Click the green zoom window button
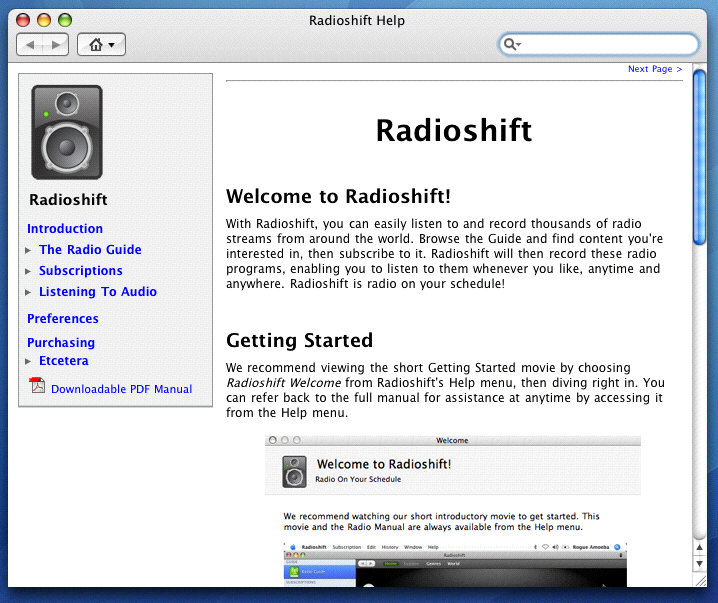Screen dimensions: 718x603 pyautogui.click(x=65, y=20)
